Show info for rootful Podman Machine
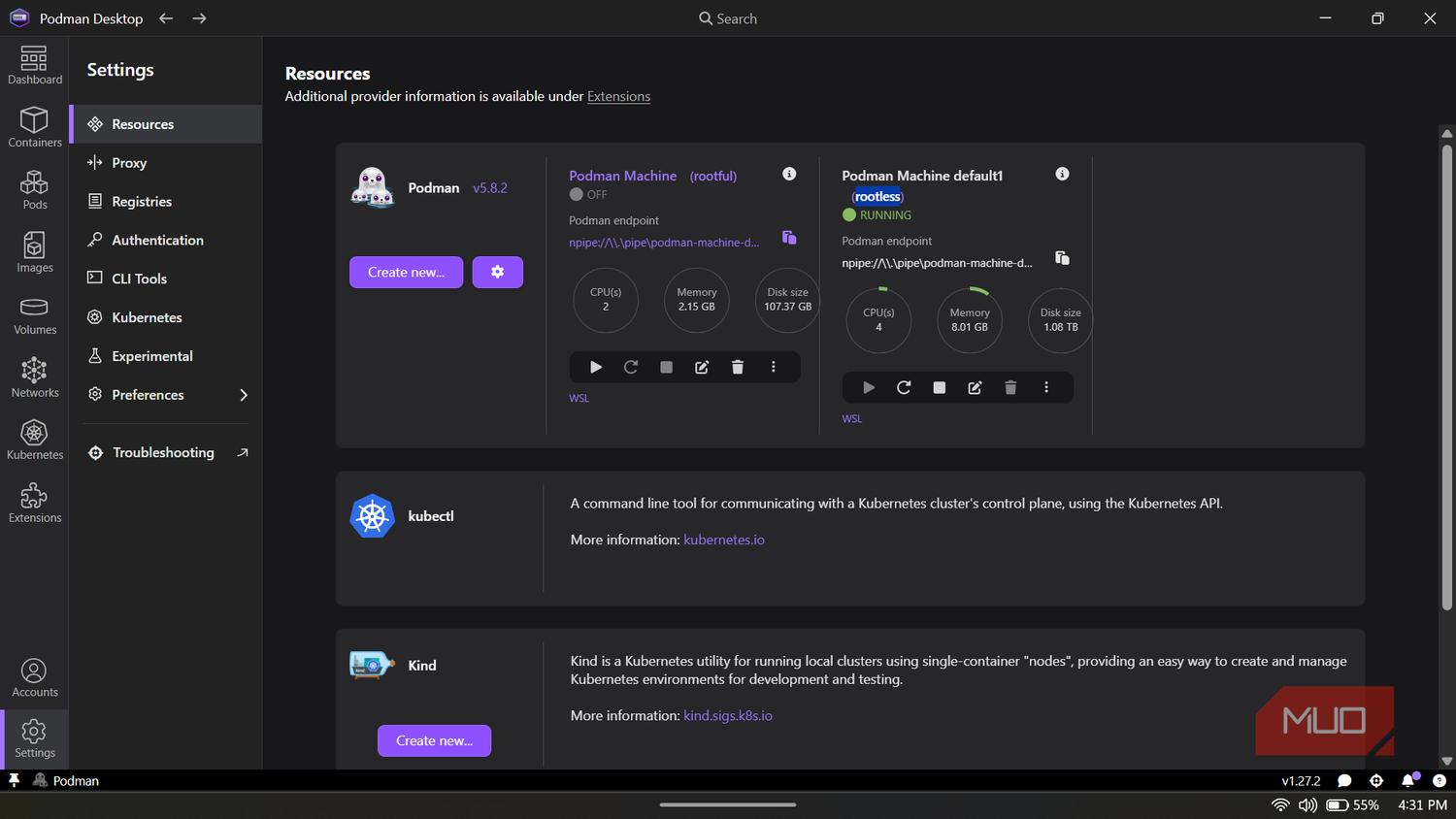 pyautogui.click(x=789, y=174)
